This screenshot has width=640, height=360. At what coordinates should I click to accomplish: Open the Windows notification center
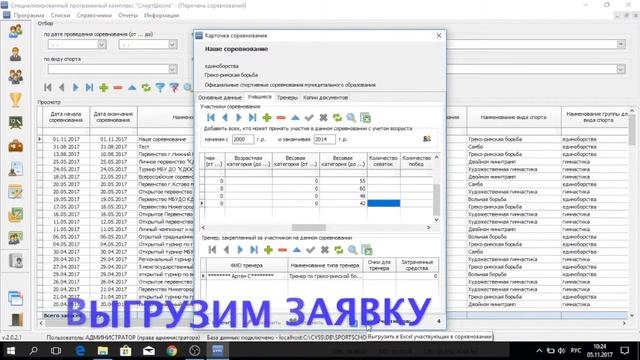click(x=625, y=351)
